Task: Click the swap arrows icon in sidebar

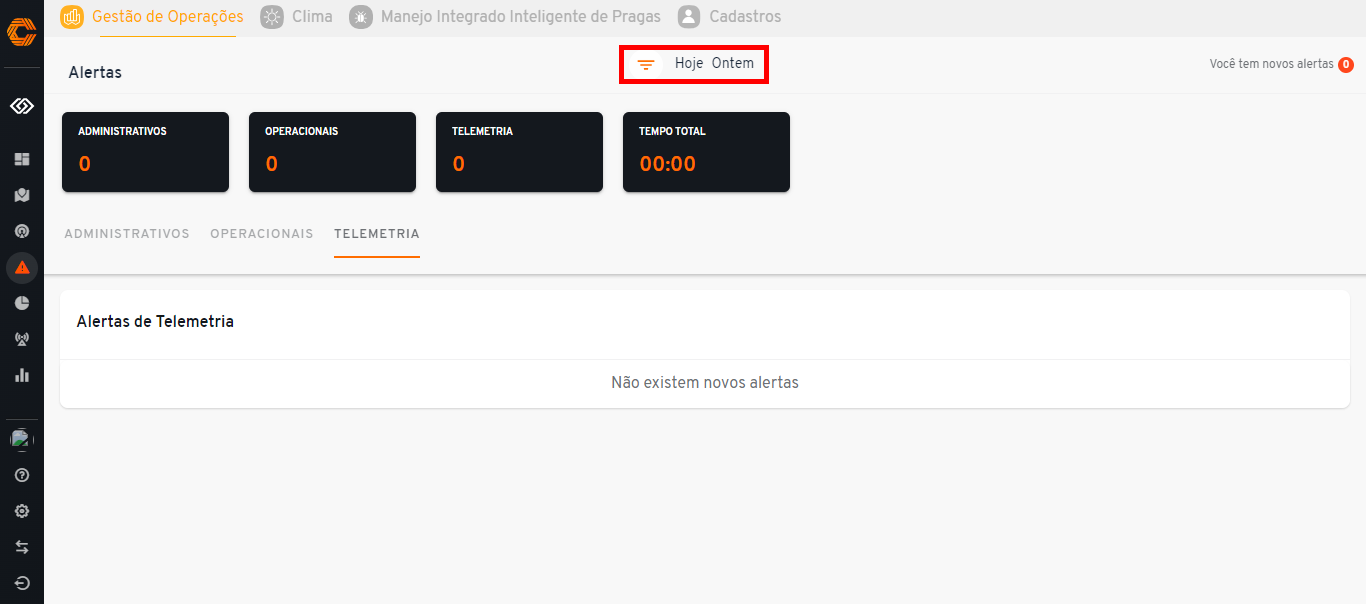Action: pos(22,547)
